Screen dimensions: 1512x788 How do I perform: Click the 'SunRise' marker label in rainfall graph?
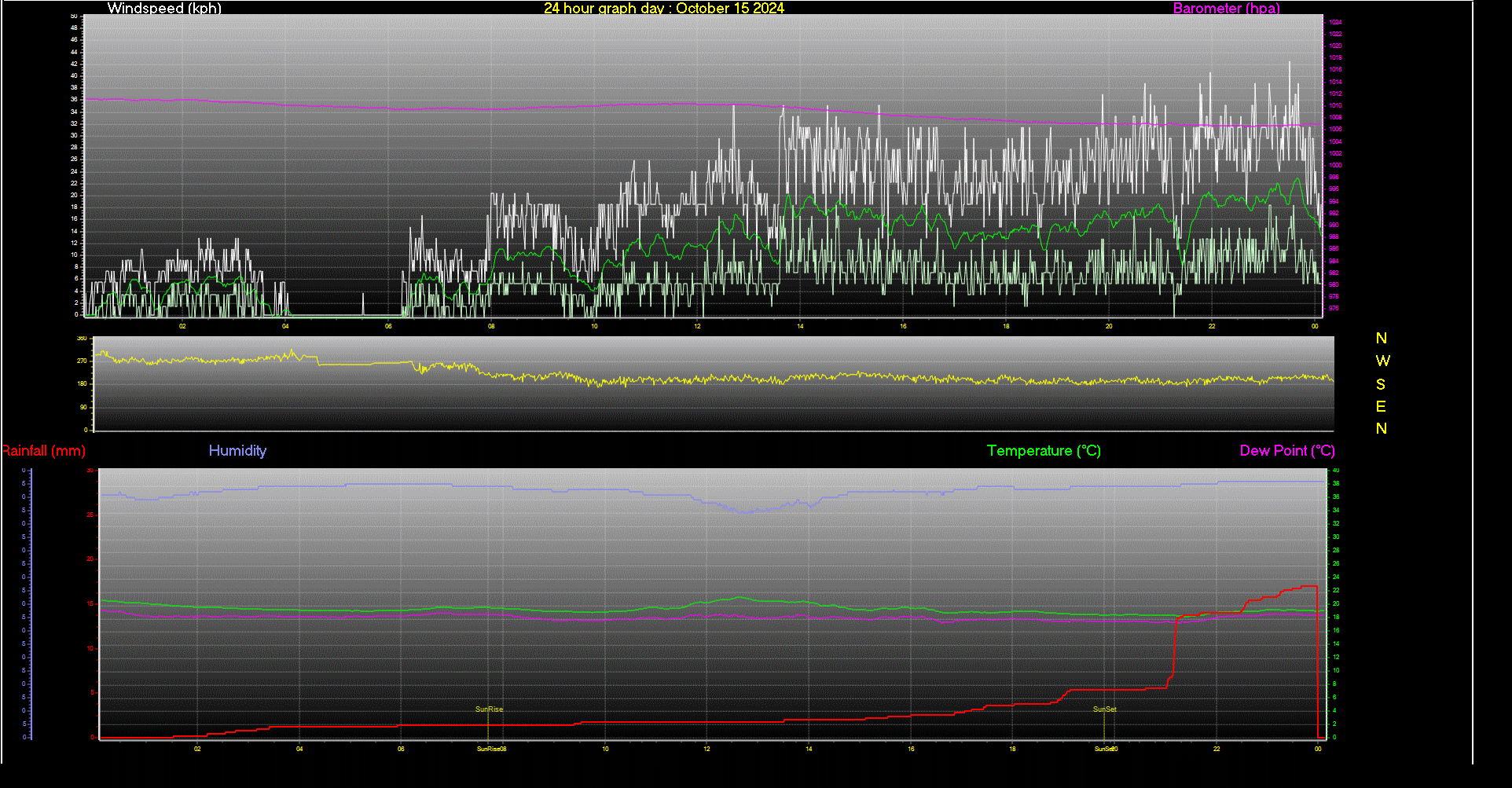click(x=489, y=709)
